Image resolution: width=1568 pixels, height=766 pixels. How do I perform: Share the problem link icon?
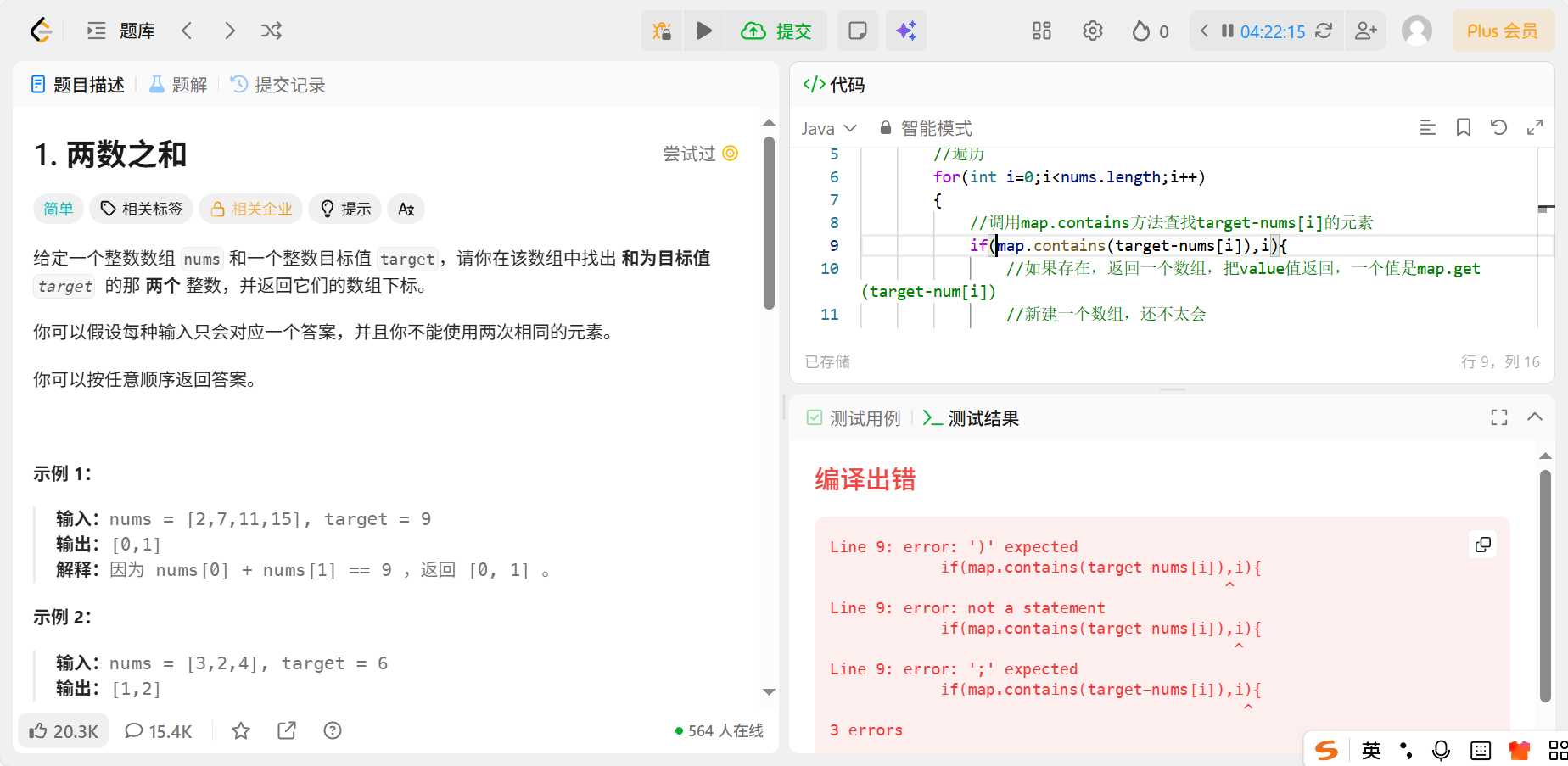287,730
